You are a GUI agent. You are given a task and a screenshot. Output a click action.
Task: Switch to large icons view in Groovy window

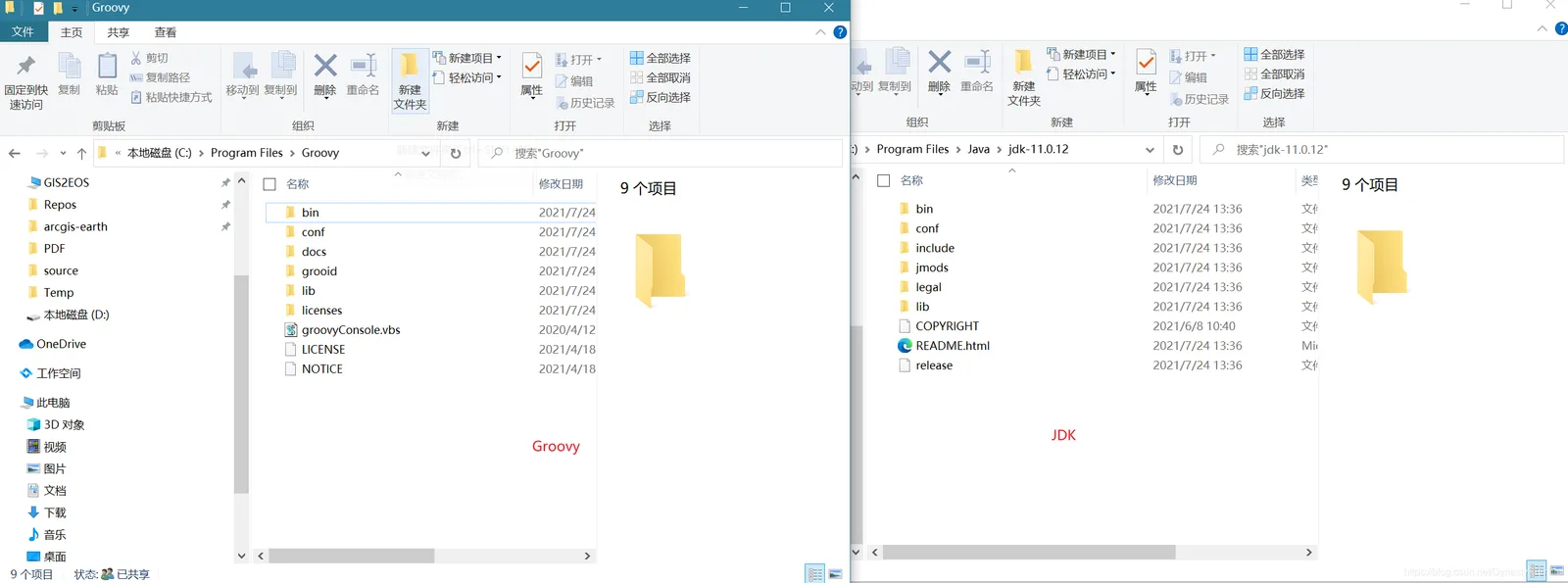coord(836,574)
